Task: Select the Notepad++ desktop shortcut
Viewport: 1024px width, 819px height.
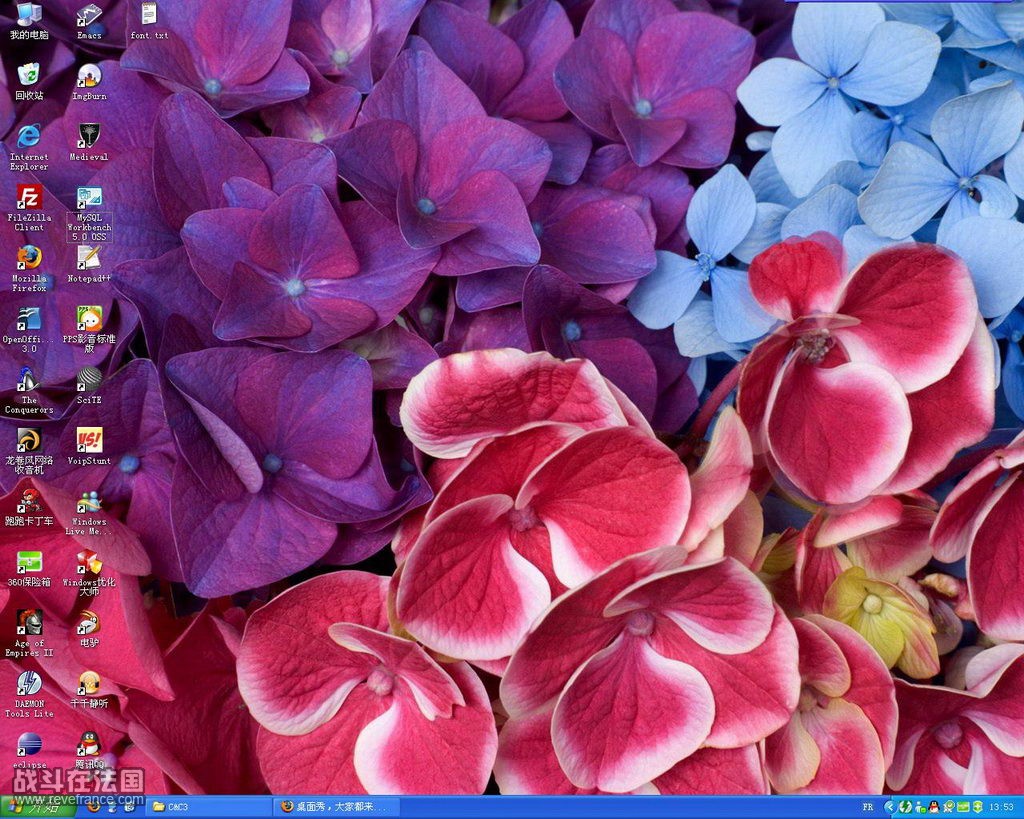Action: [x=89, y=264]
